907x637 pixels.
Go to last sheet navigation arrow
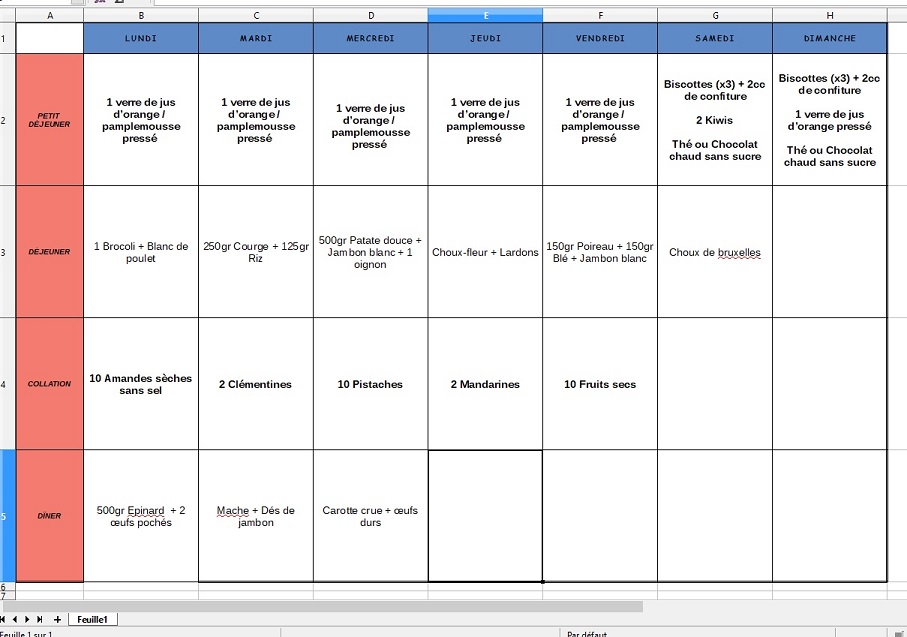coord(39,619)
